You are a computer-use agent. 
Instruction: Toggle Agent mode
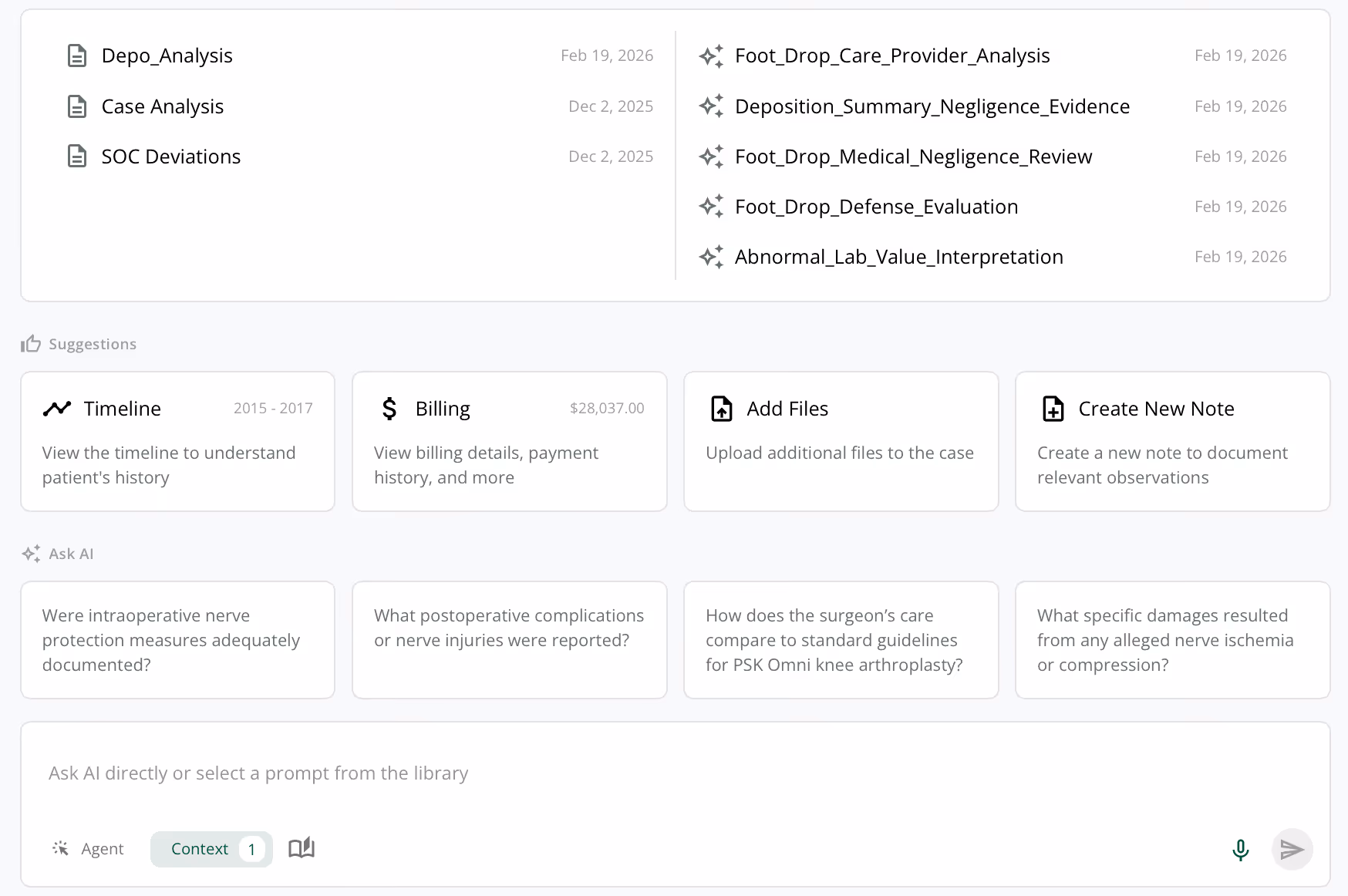point(87,848)
